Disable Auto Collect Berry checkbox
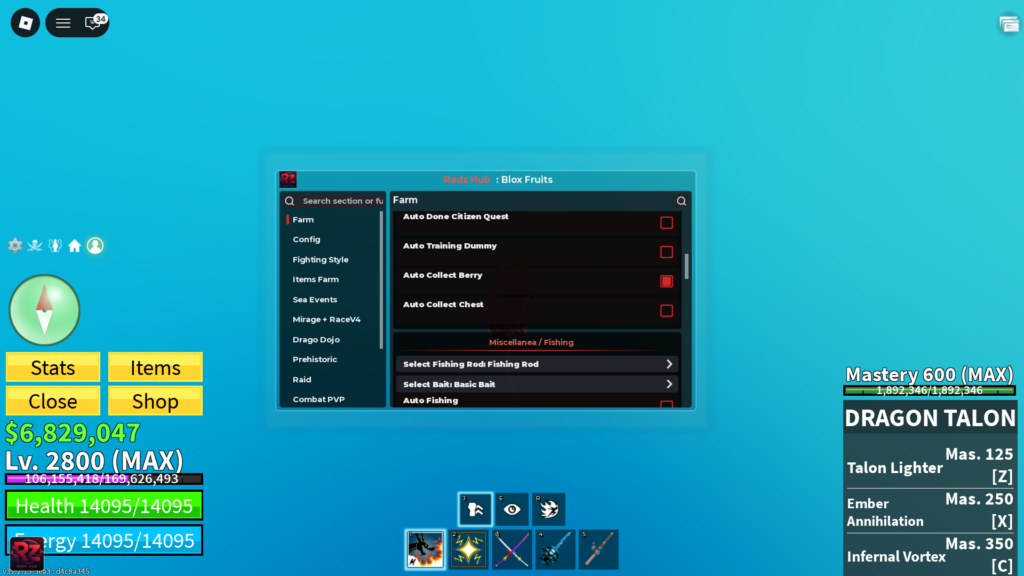The width and height of the screenshot is (1024, 576). pyautogui.click(x=666, y=281)
